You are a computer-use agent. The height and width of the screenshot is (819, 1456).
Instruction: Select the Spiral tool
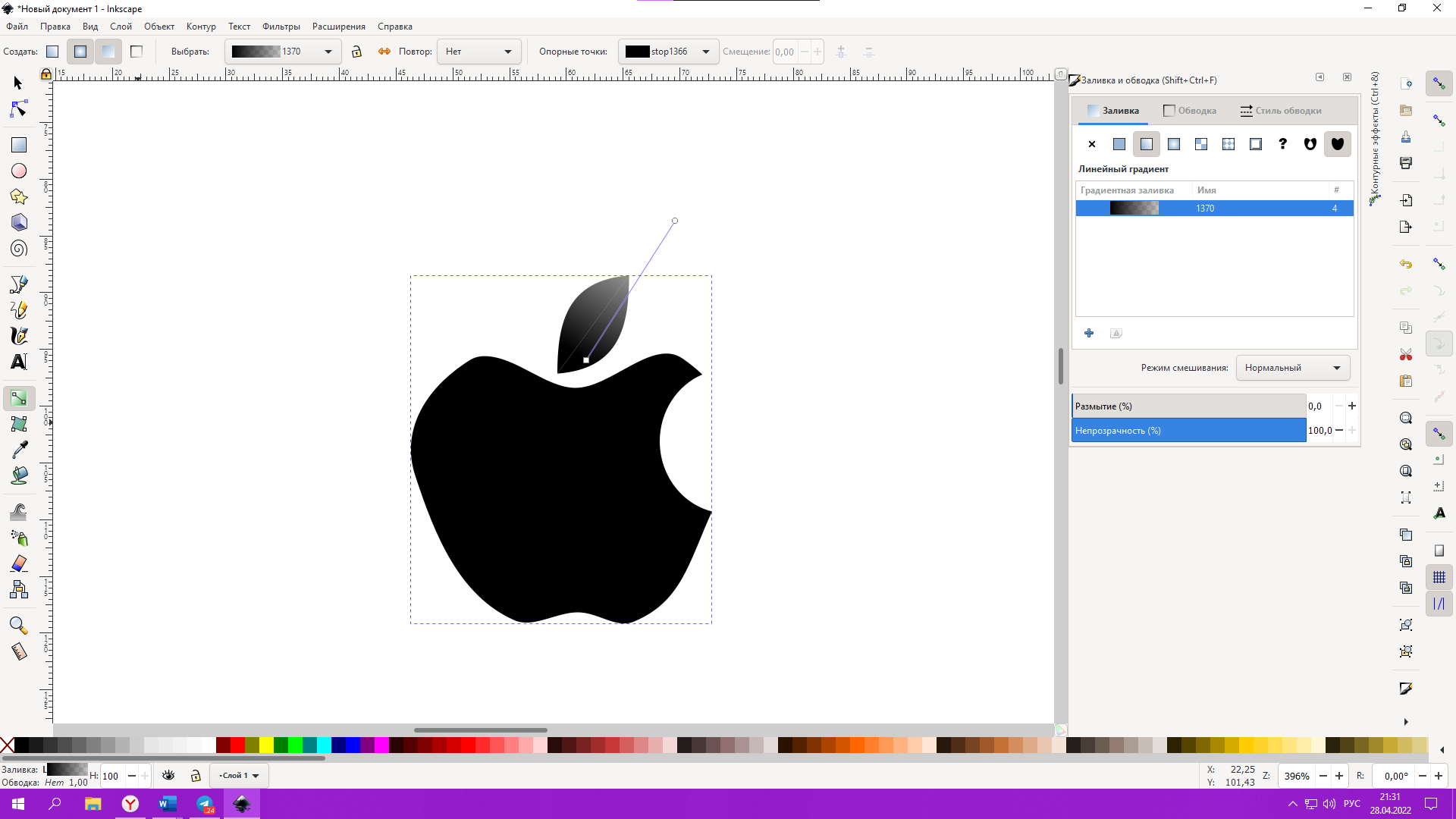18,248
